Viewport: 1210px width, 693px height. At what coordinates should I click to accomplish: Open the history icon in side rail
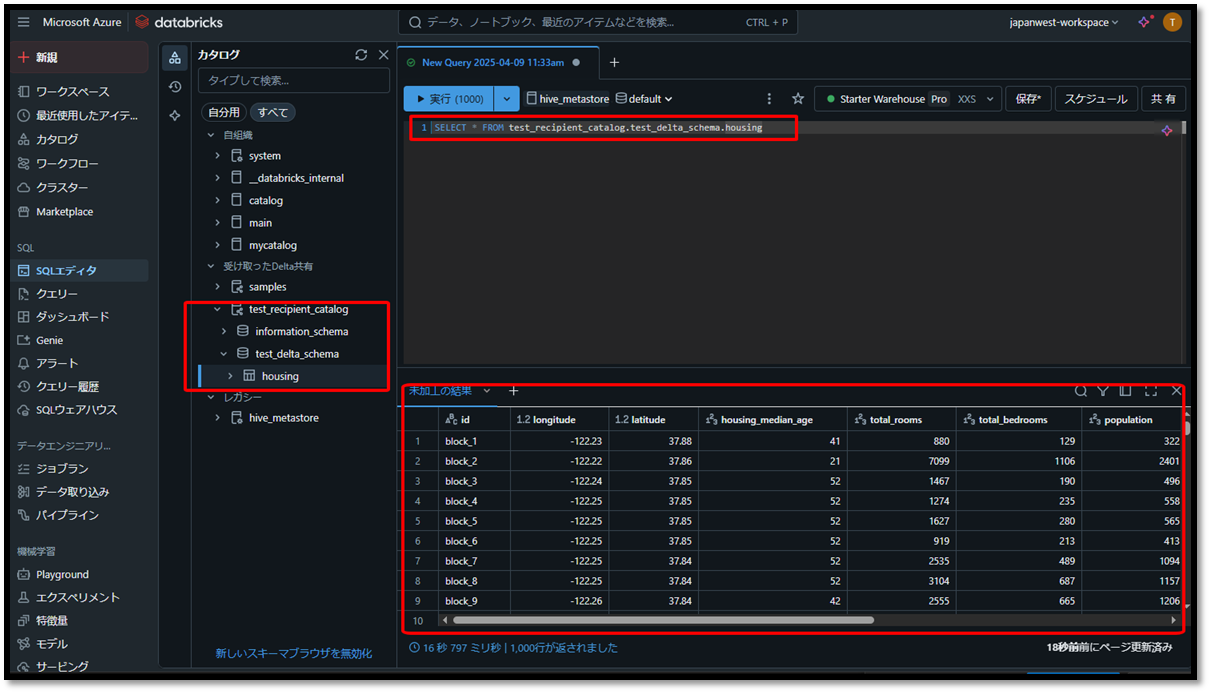click(175, 87)
